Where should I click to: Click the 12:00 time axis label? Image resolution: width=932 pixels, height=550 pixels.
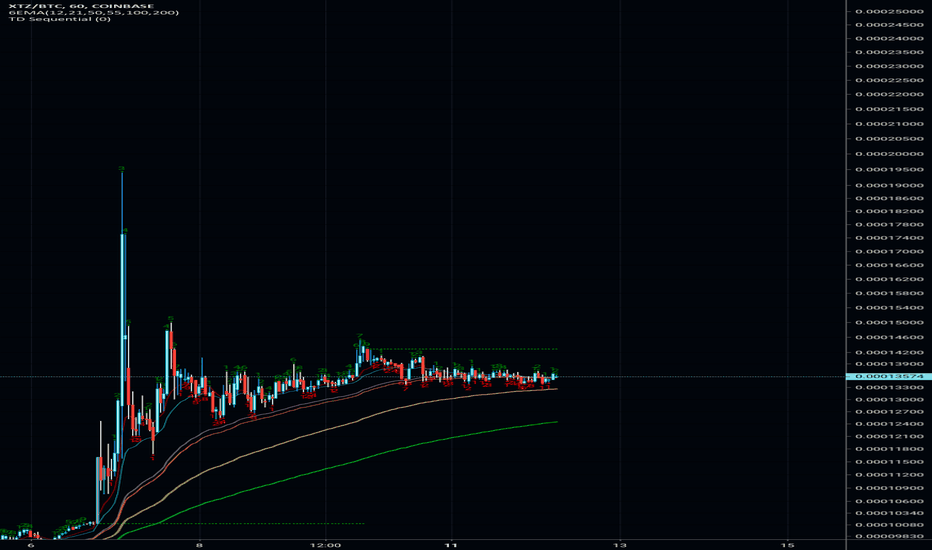tap(326, 545)
